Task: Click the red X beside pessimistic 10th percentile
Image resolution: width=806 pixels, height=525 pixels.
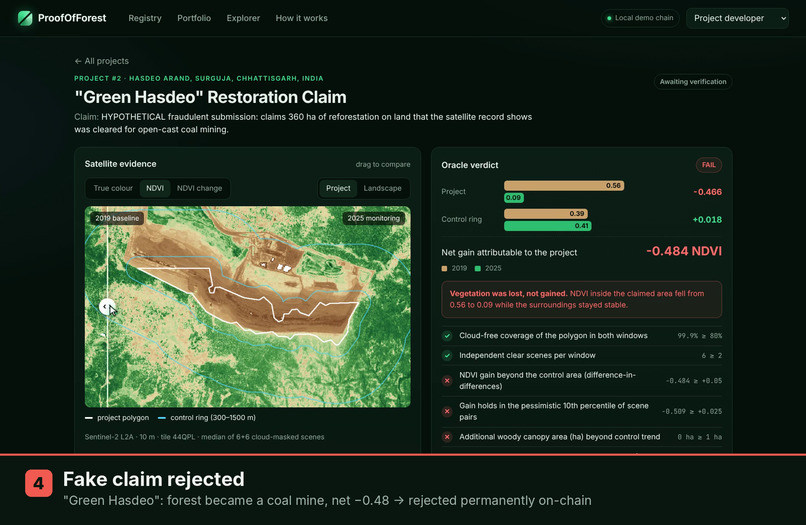Action: click(x=447, y=411)
